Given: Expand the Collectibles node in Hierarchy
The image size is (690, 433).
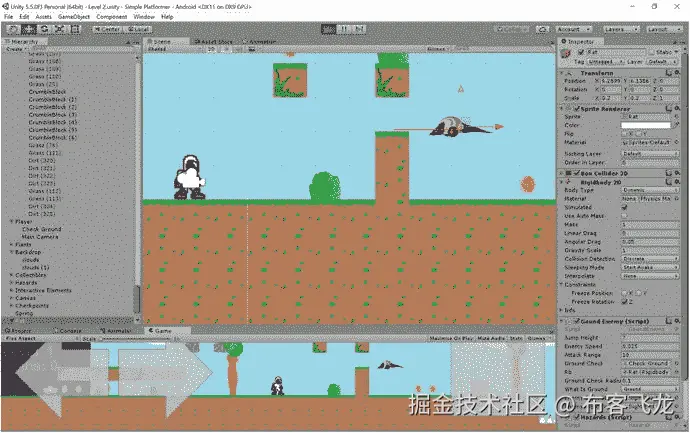Looking at the screenshot, I should click(12, 275).
